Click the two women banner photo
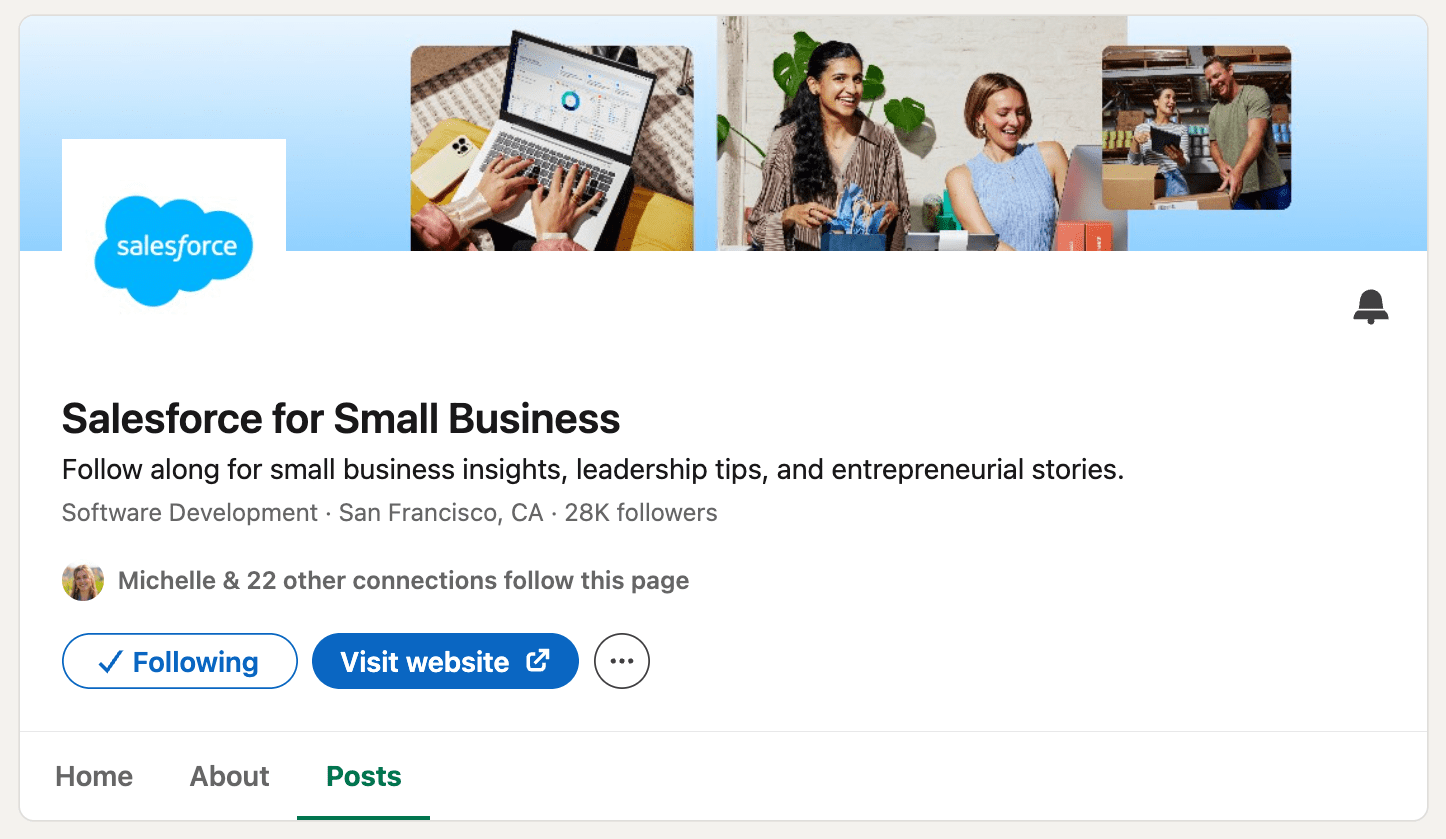Screen dimensions: 1446x839 click(922, 133)
